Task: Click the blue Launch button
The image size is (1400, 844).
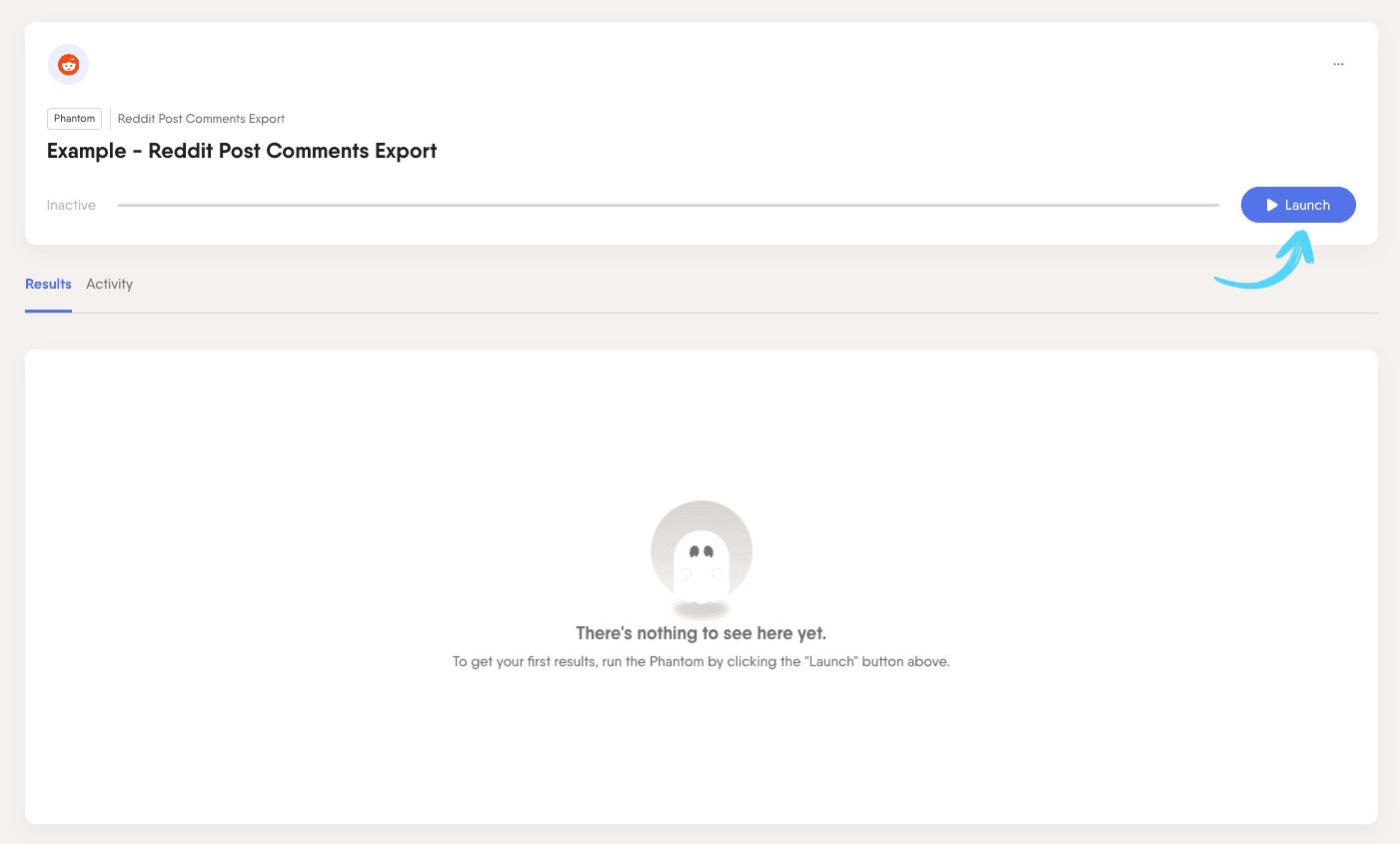Action: click(1298, 205)
